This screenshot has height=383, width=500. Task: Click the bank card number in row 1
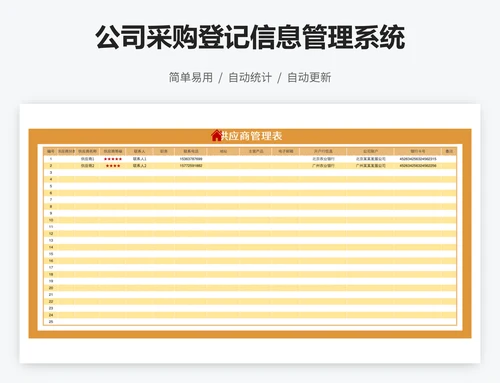(x=418, y=159)
